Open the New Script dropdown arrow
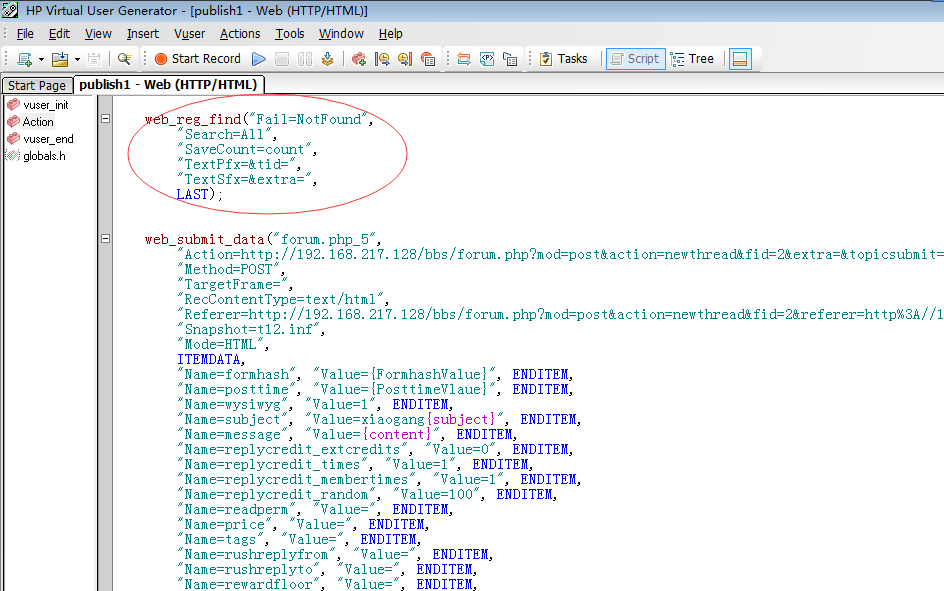The width and height of the screenshot is (944, 591). [41, 59]
